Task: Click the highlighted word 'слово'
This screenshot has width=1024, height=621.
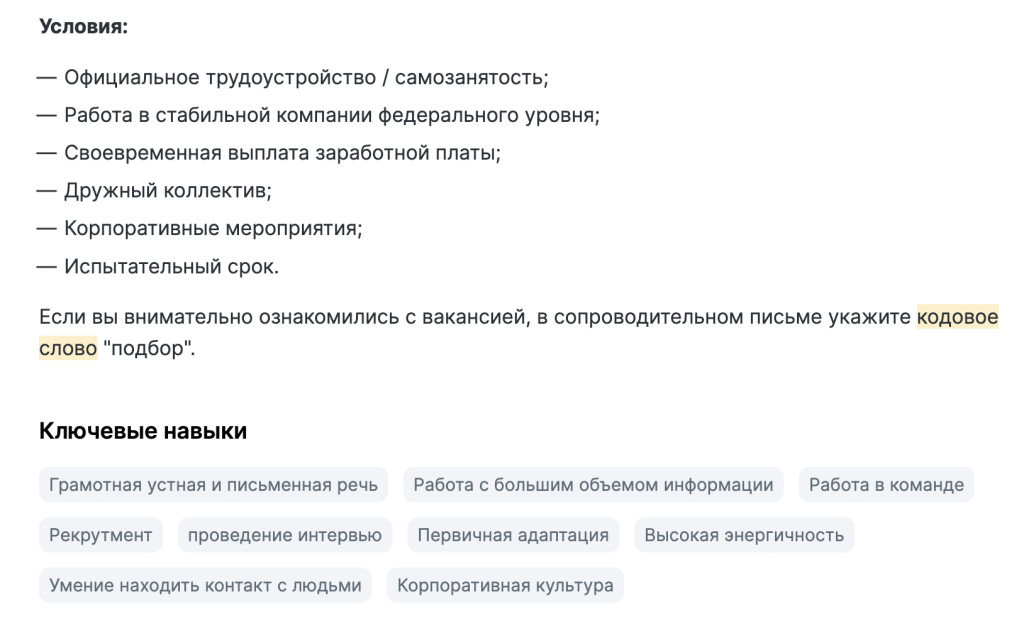Action: click(x=68, y=348)
